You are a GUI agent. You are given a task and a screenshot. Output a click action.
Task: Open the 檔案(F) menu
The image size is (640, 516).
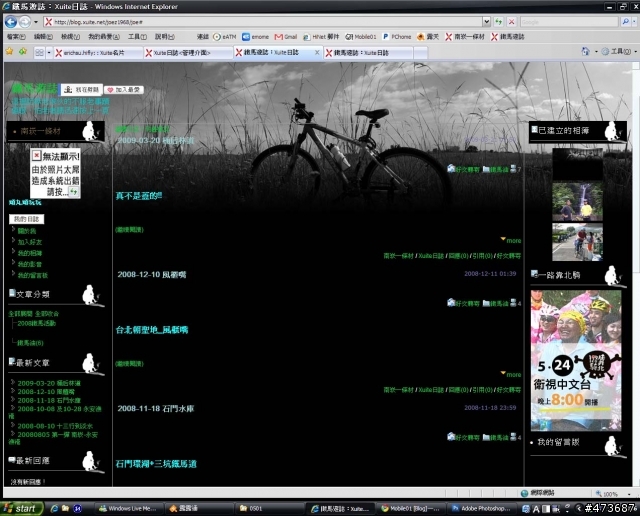[16, 37]
